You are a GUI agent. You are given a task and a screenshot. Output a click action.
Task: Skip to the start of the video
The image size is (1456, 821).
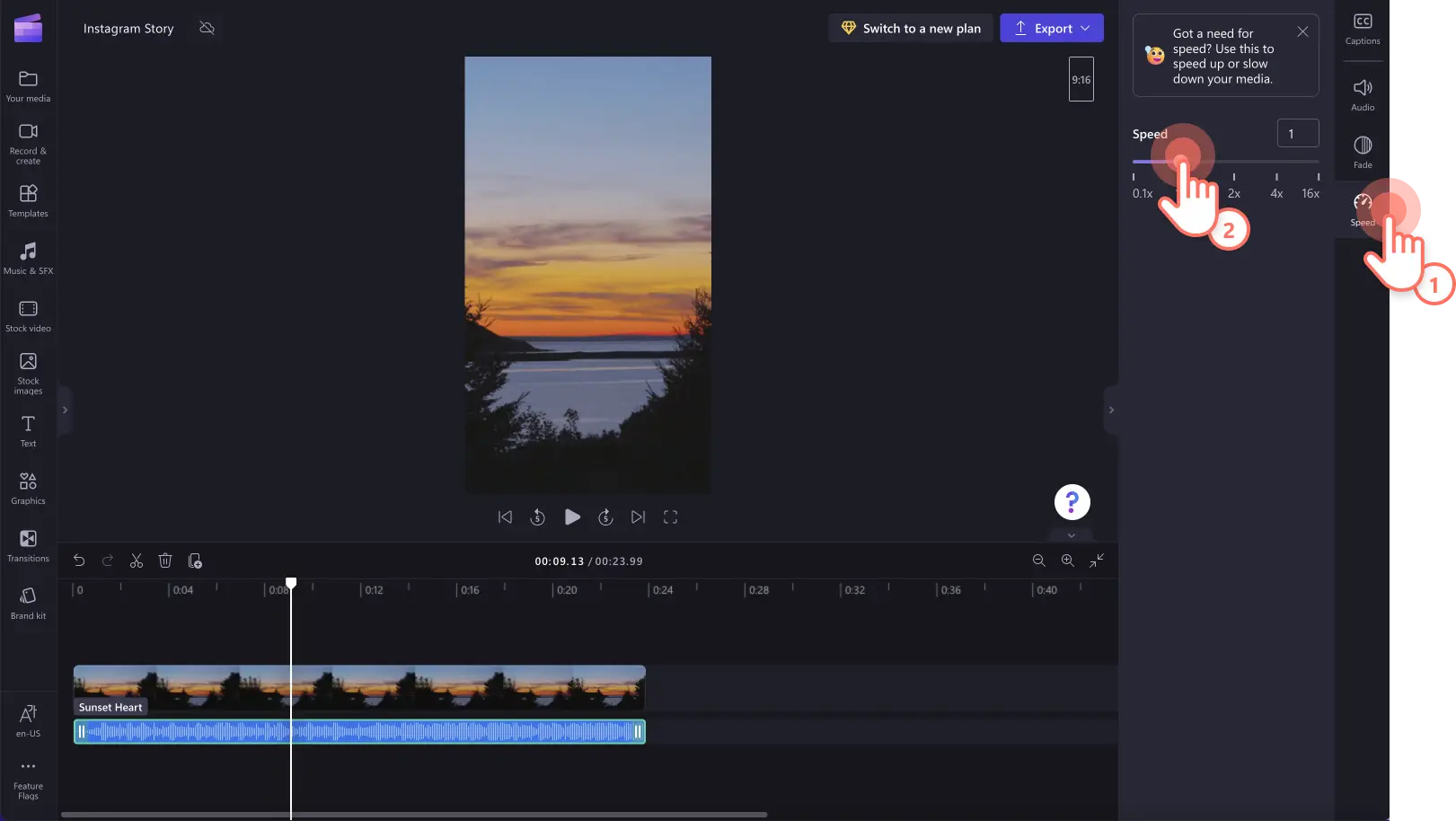505,516
